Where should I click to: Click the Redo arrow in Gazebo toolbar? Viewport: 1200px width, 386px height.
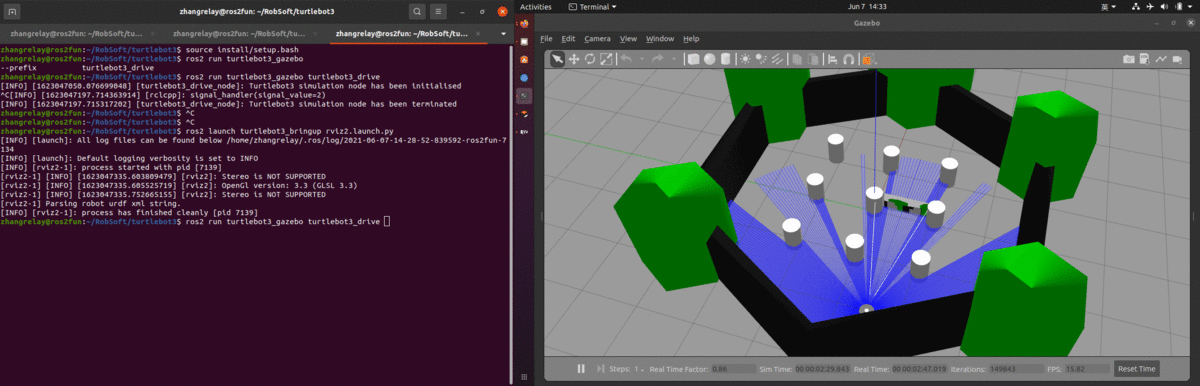pos(658,59)
